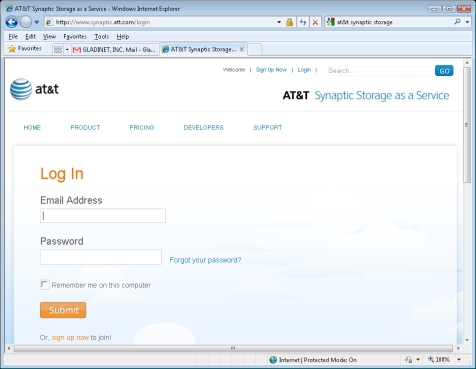Close the AT&T Synaptic Storage tab
The height and width of the screenshot is (369, 476).
[x=242, y=49]
